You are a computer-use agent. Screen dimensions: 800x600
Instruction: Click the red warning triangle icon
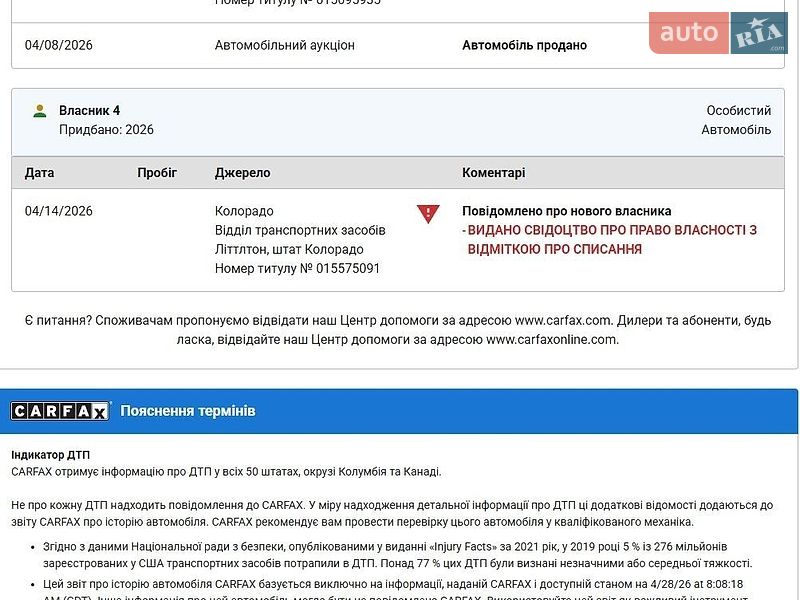pyautogui.click(x=428, y=214)
